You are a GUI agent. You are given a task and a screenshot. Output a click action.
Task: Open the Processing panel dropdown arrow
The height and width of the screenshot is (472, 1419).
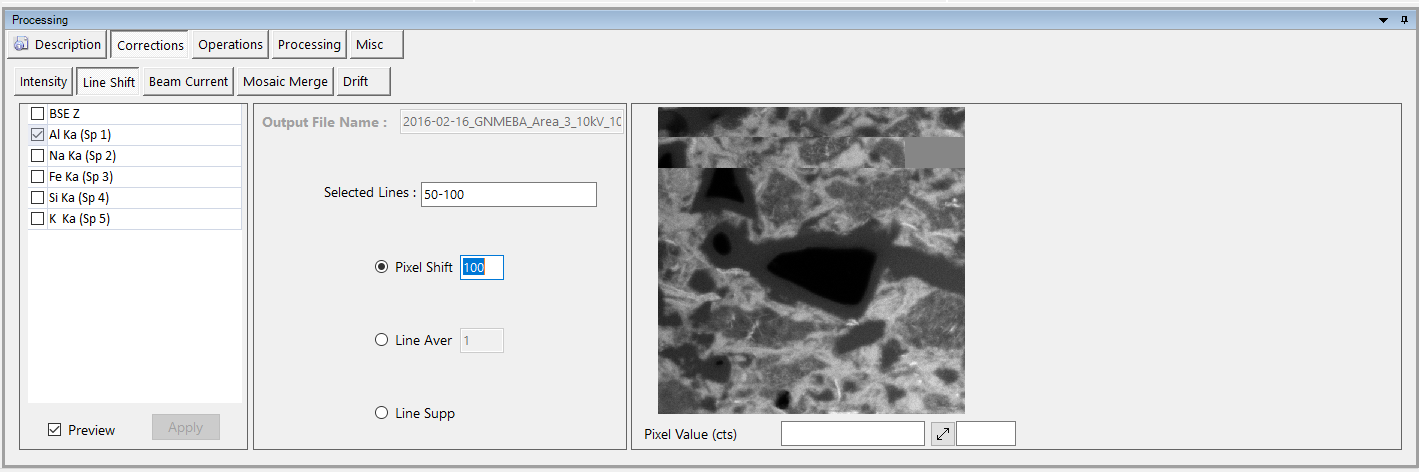click(x=1384, y=20)
